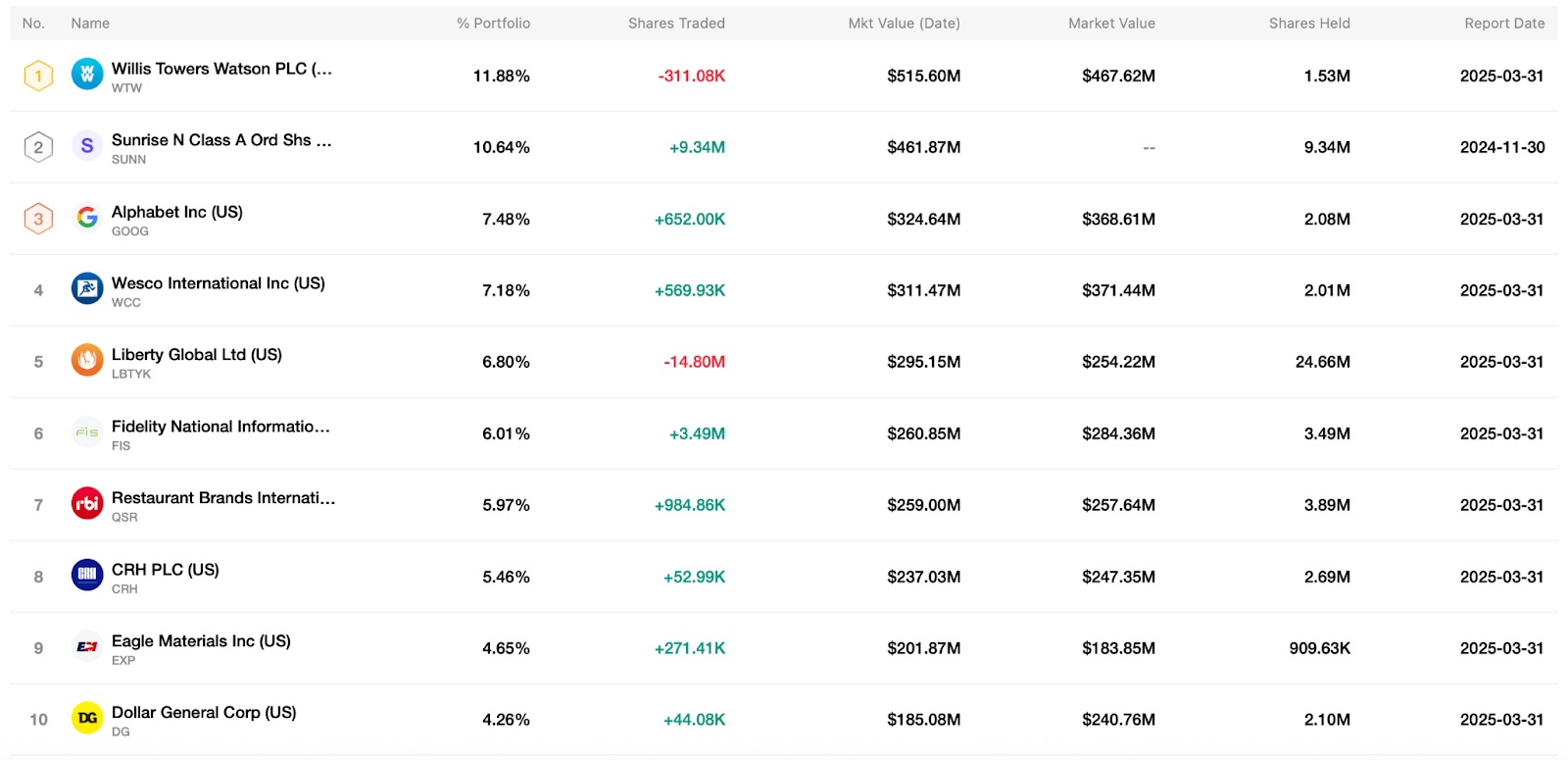Click the Name column header

(x=90, y=24)
